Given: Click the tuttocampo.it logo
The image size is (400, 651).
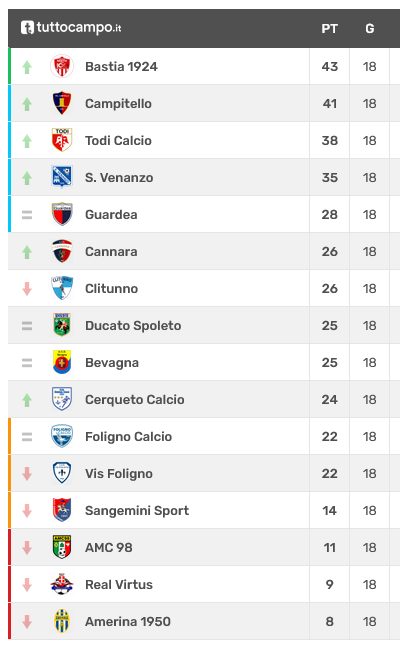Looking at the screenshot, I should tap(71, 28).
